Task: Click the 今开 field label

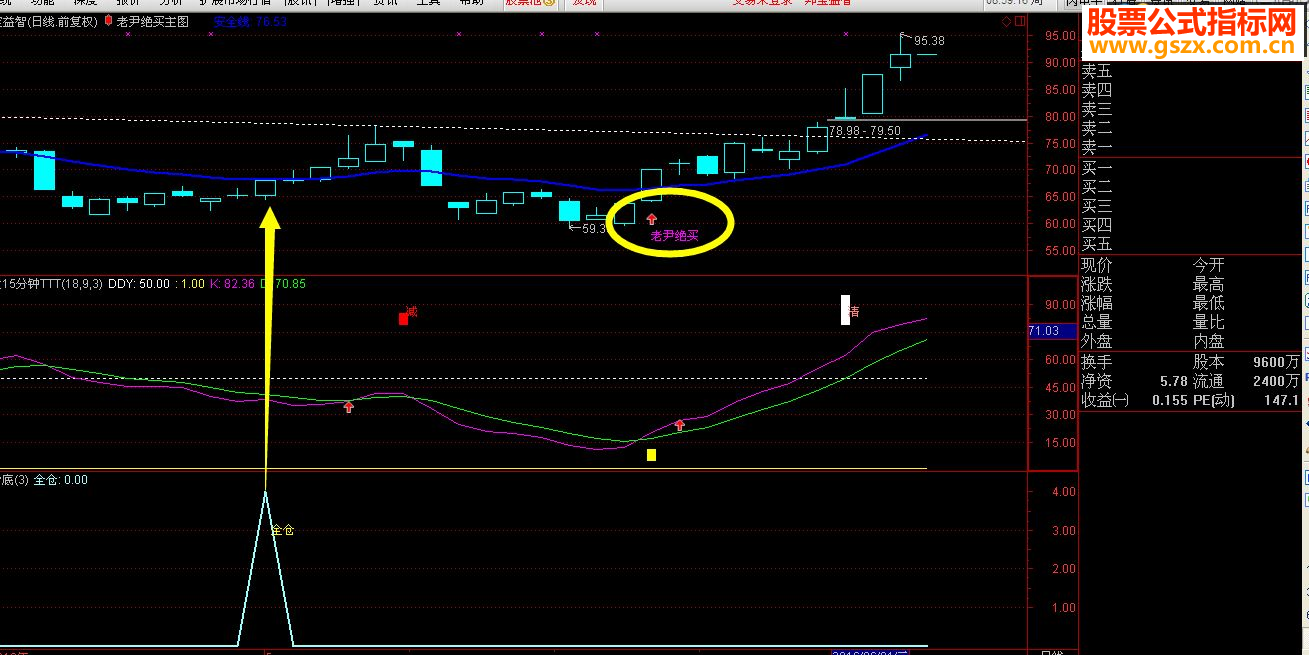Action: (1208, 265)
